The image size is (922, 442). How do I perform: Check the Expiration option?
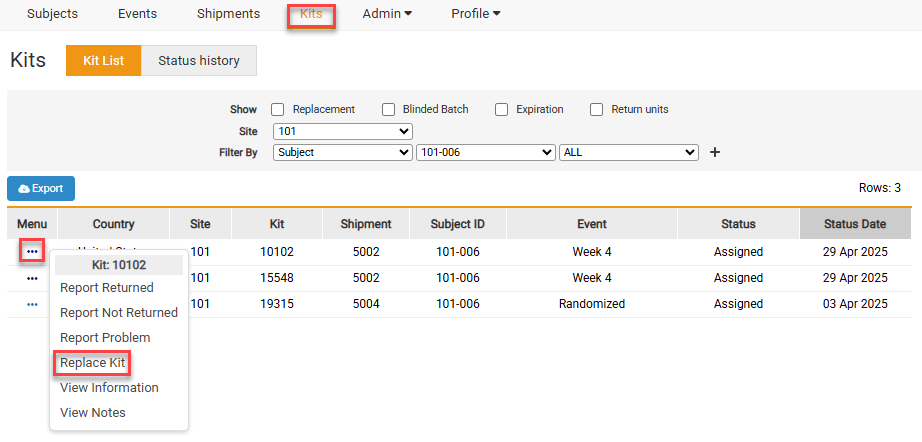tap(502, 110)
